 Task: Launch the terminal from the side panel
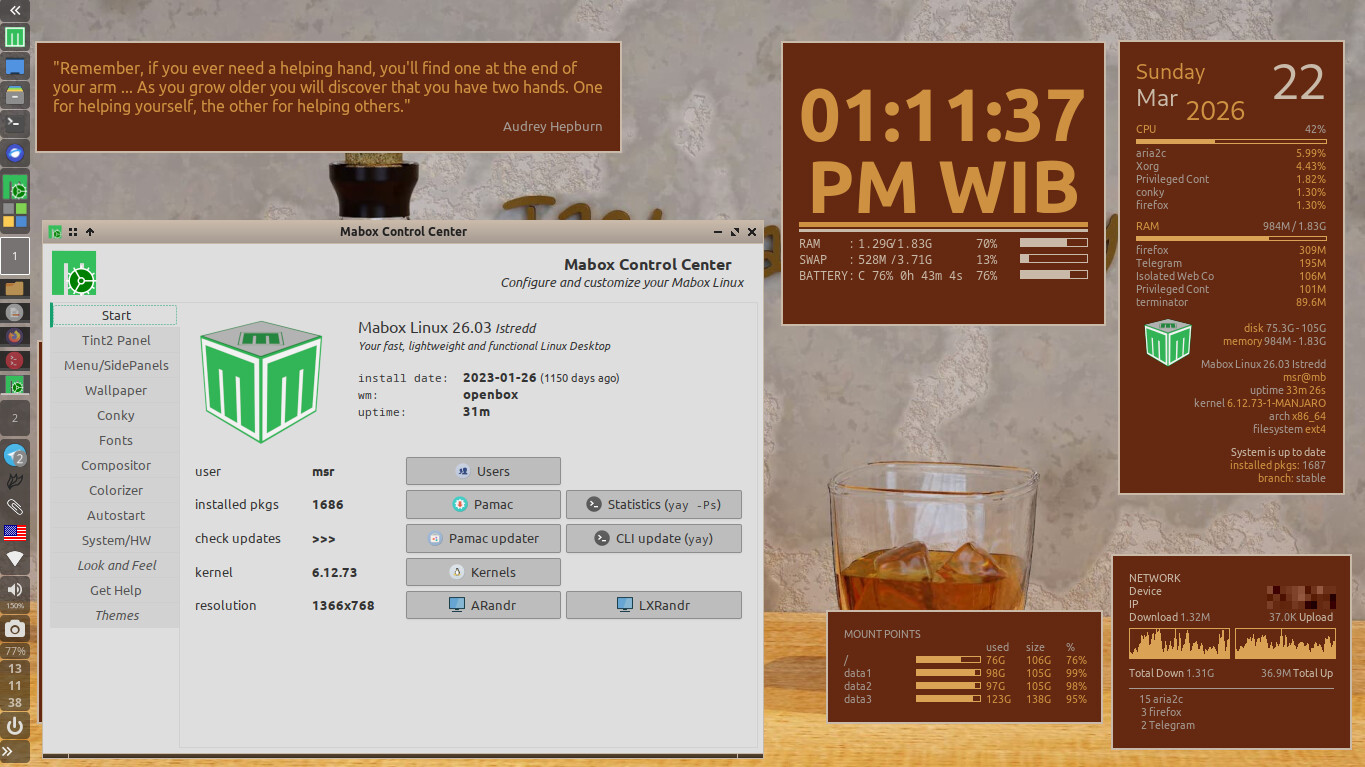click(x=15, y=123)
